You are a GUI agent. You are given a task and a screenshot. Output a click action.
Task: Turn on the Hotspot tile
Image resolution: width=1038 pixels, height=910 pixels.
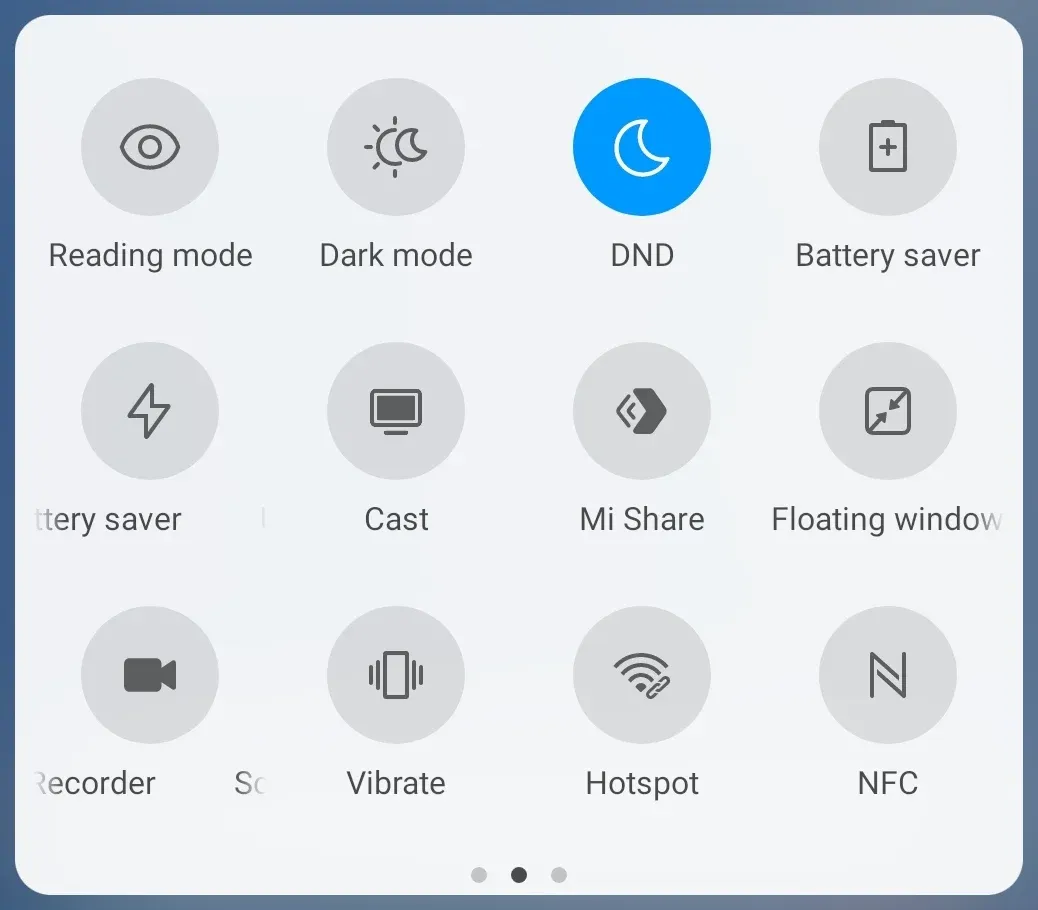click(642, 675)
